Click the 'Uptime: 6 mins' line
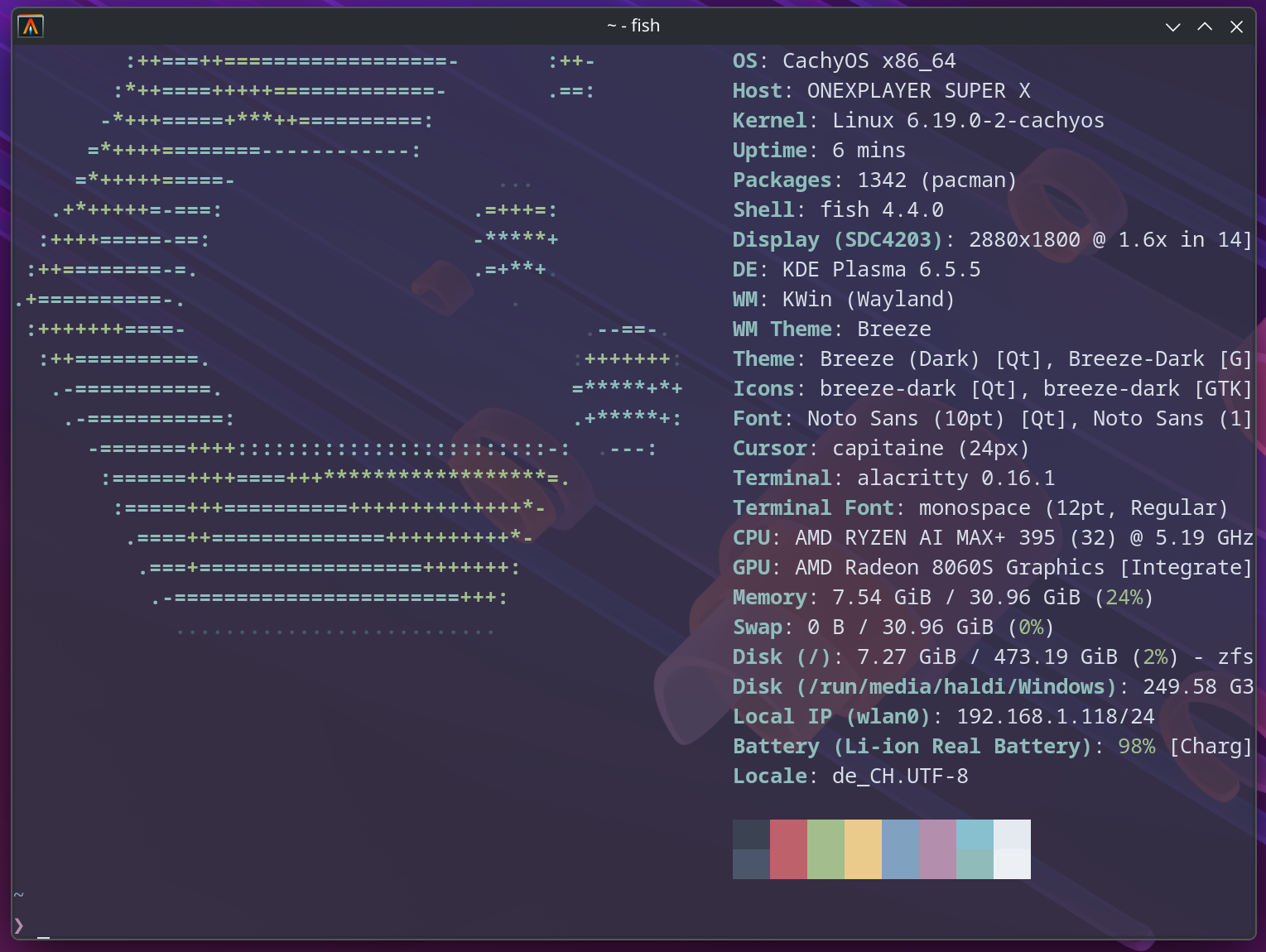This screenshot has height=952, width=1266. click(820, 151)
